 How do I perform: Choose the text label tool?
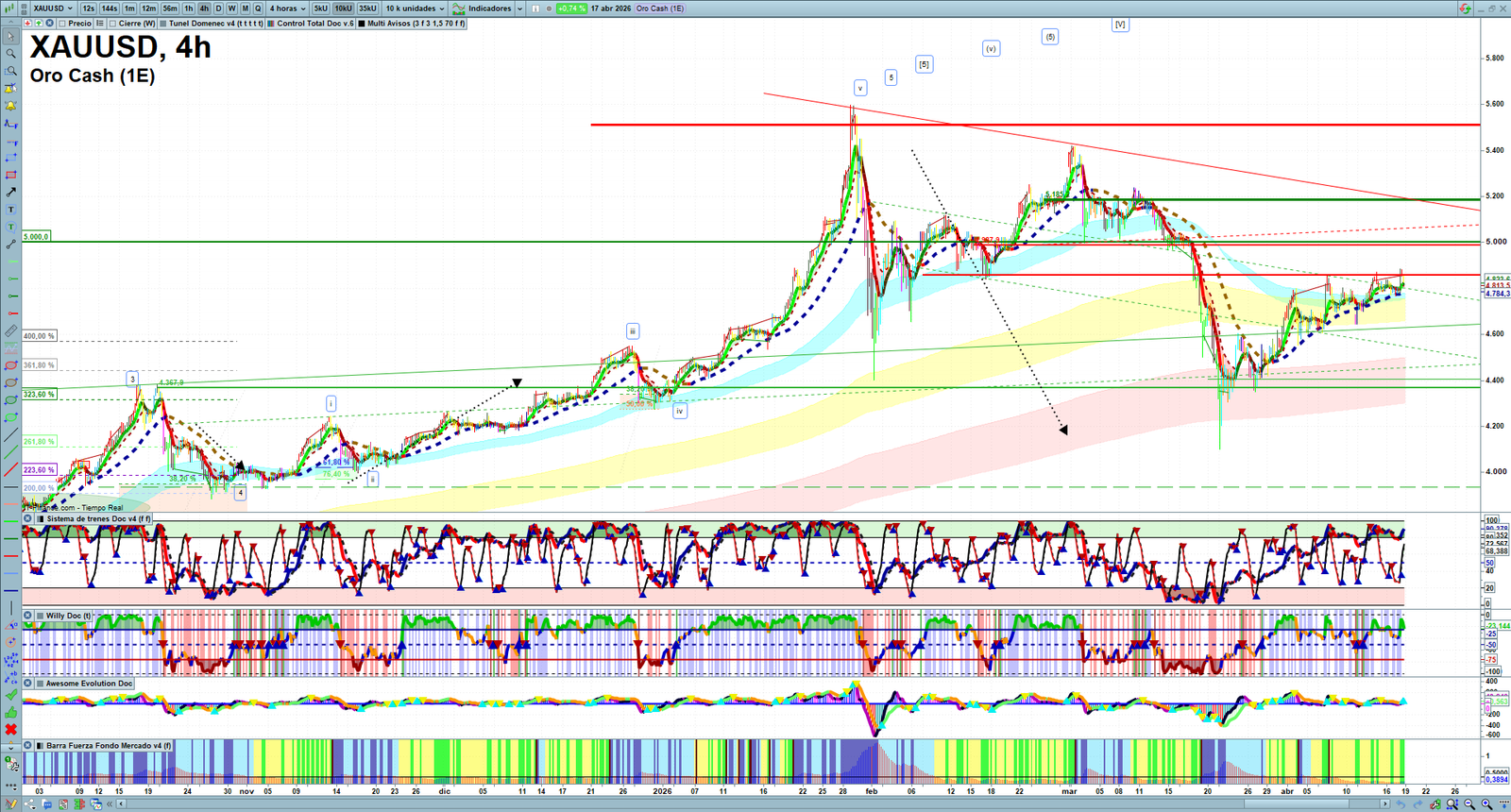[10, 210]
